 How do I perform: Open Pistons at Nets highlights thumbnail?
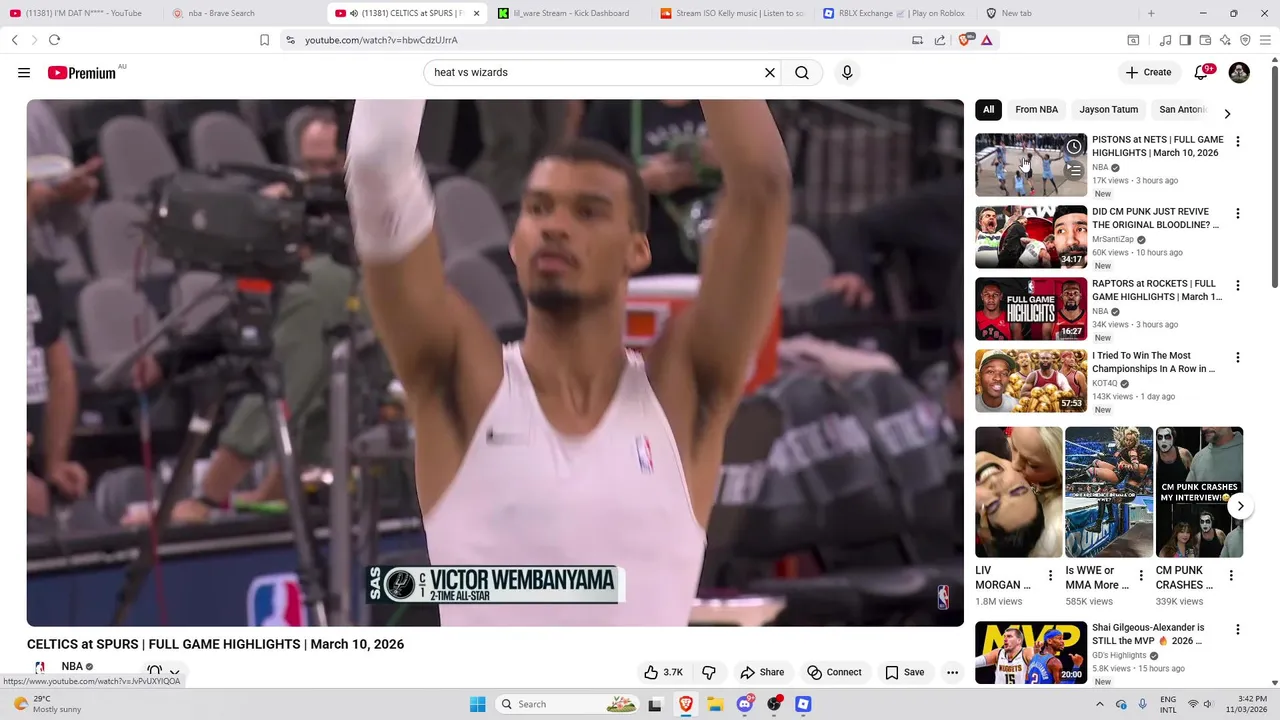click(x=1031, y=165)
